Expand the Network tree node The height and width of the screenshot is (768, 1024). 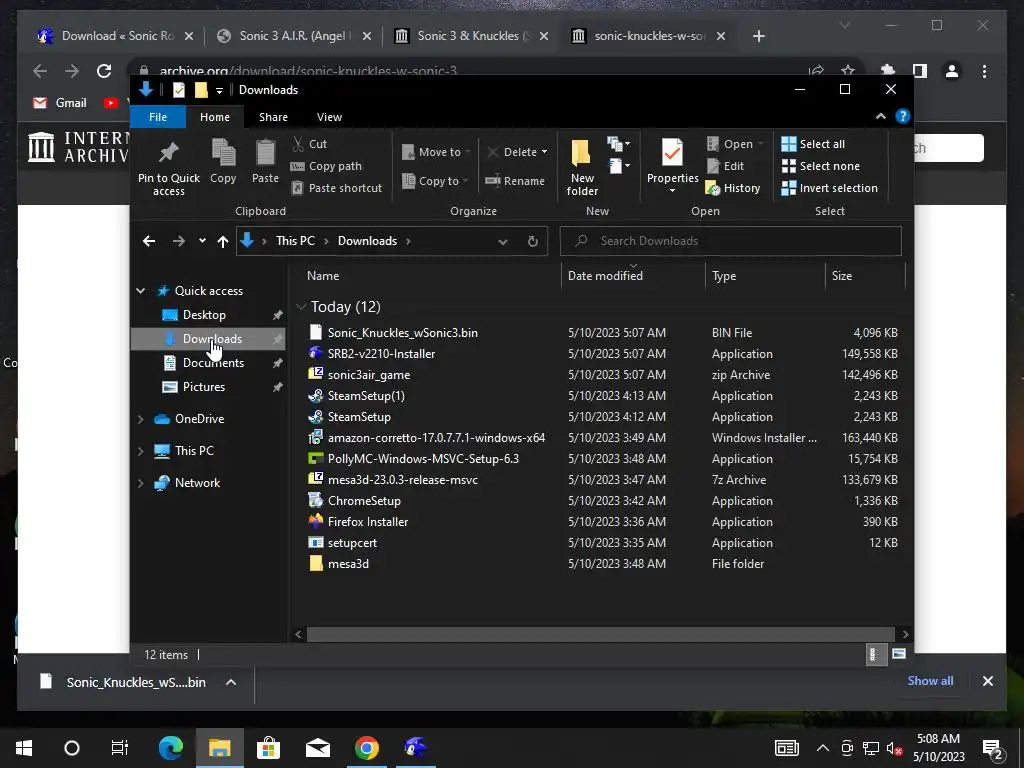pyautogui.click(x=140, y=483)
